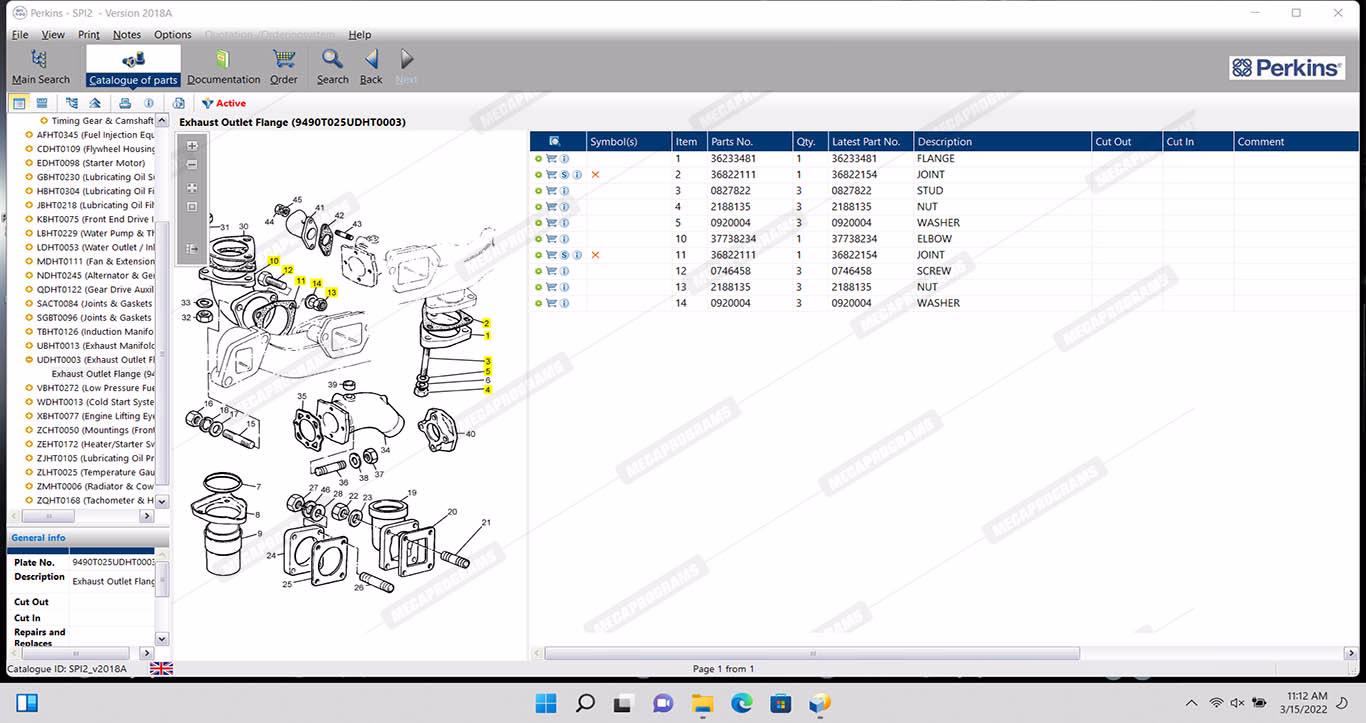Zoom out on diagram with minus icon
Viewport: 1366px width, 723px height.
point(192,165)
